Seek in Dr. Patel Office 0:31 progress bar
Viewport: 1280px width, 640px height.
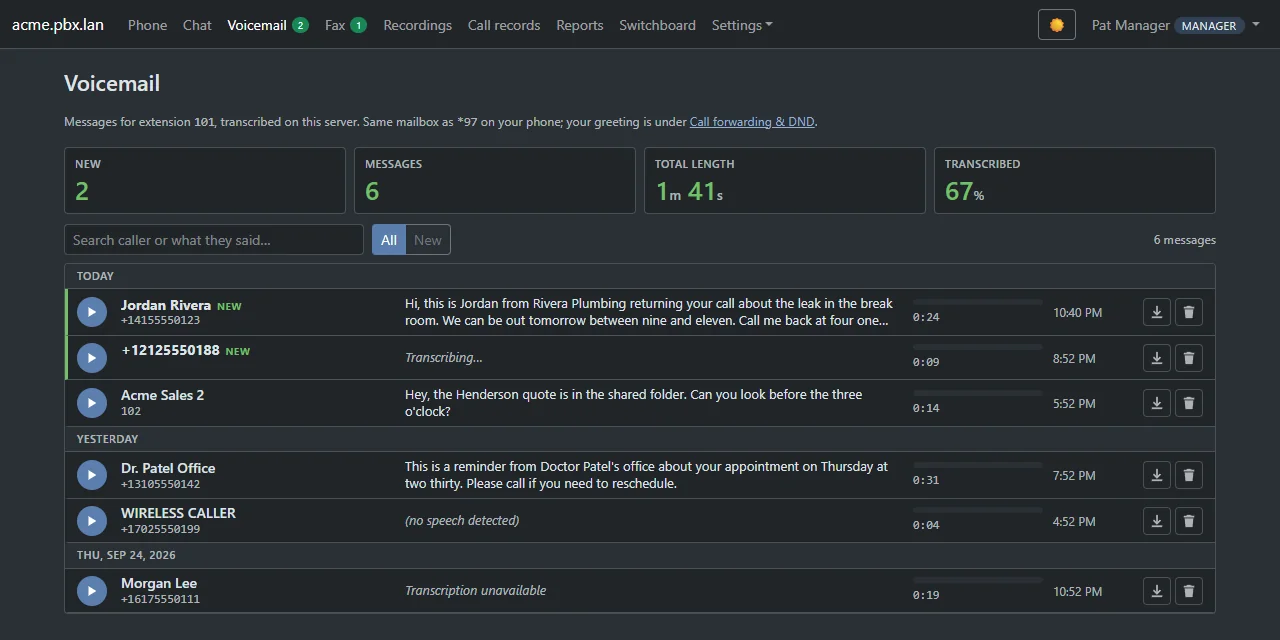978,465
